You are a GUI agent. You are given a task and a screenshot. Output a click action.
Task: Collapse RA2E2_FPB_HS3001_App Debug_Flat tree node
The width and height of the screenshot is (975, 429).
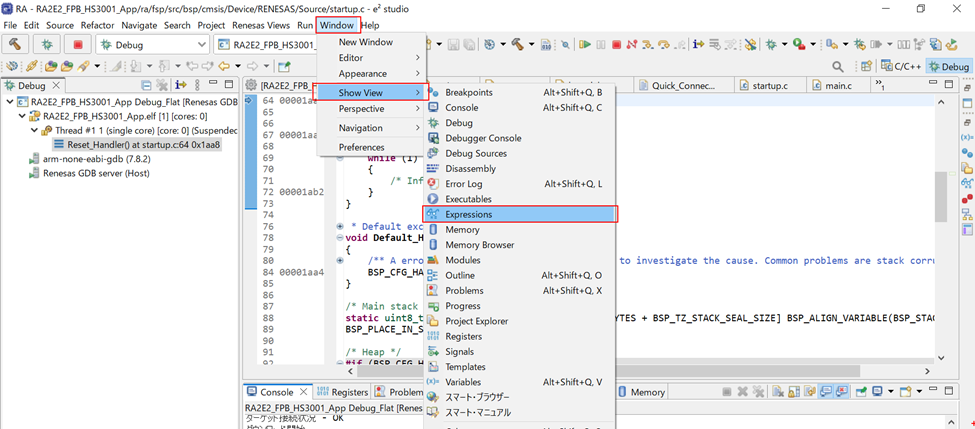coord(9,101)
